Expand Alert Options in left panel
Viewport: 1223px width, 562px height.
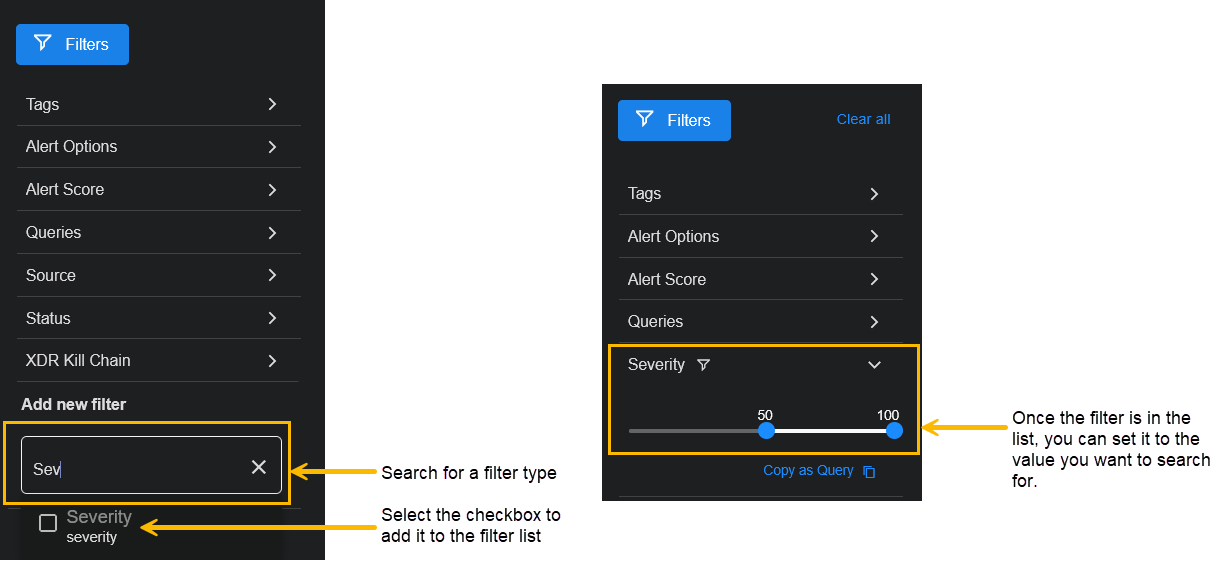(272, 147)
